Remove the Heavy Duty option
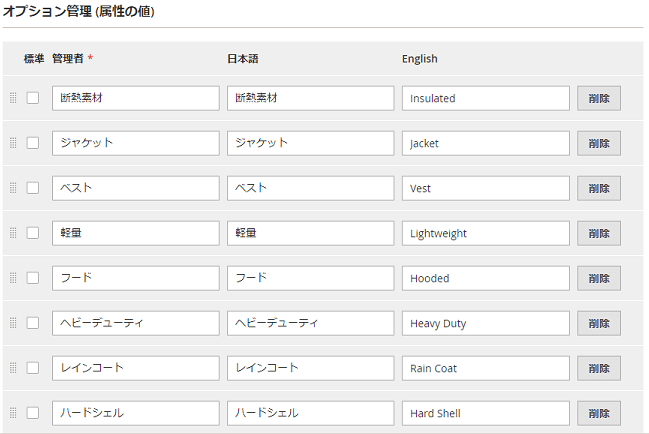This screenshot has height=434, width=649. point(598,323)
